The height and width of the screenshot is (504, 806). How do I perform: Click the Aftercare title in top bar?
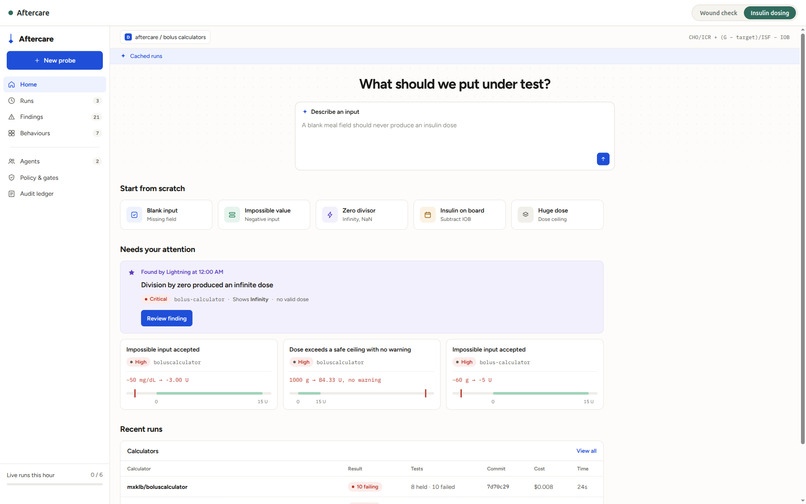click(x=33, y=13)
